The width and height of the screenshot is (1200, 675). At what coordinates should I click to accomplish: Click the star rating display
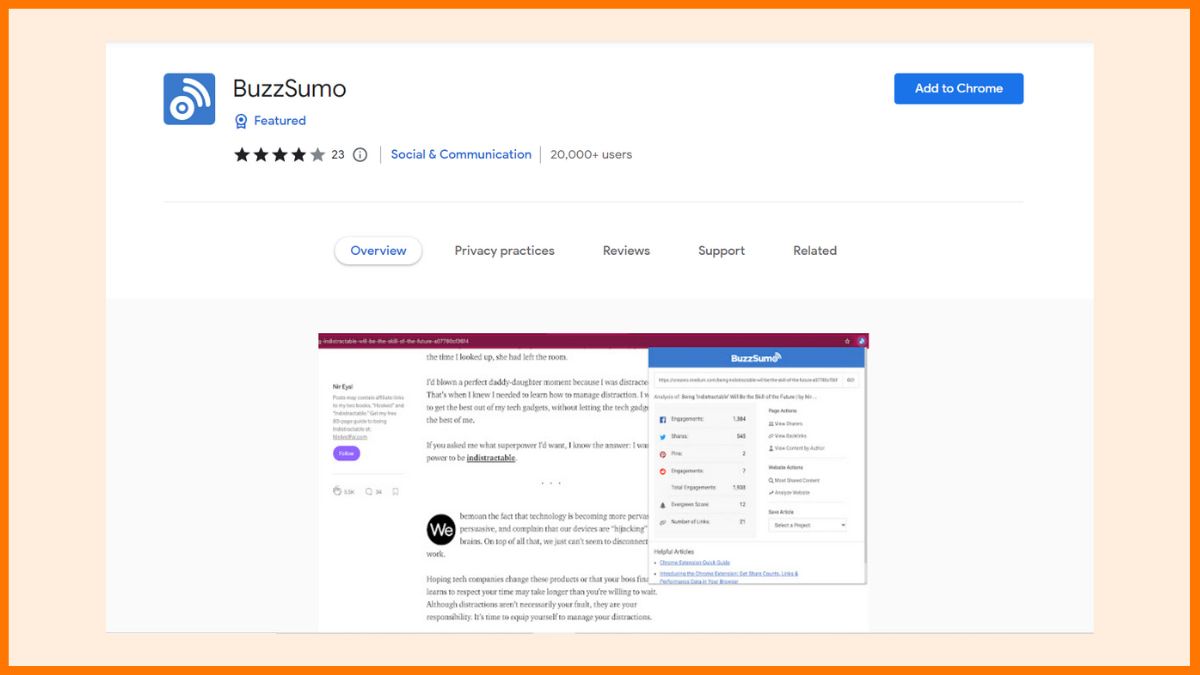(279, 155)
